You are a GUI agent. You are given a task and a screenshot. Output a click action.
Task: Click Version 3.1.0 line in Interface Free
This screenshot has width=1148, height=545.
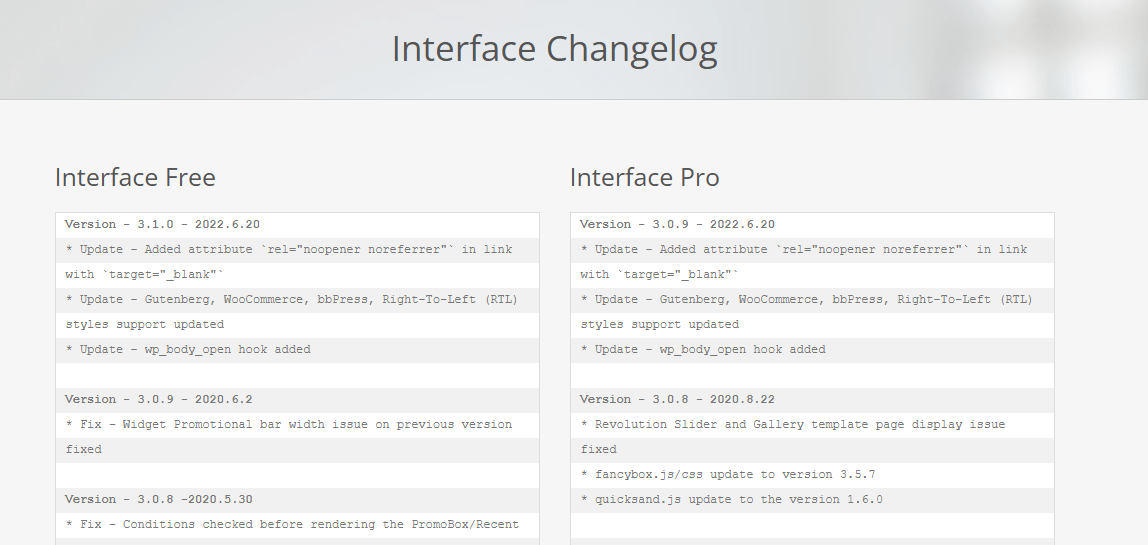tap(162, 224)
